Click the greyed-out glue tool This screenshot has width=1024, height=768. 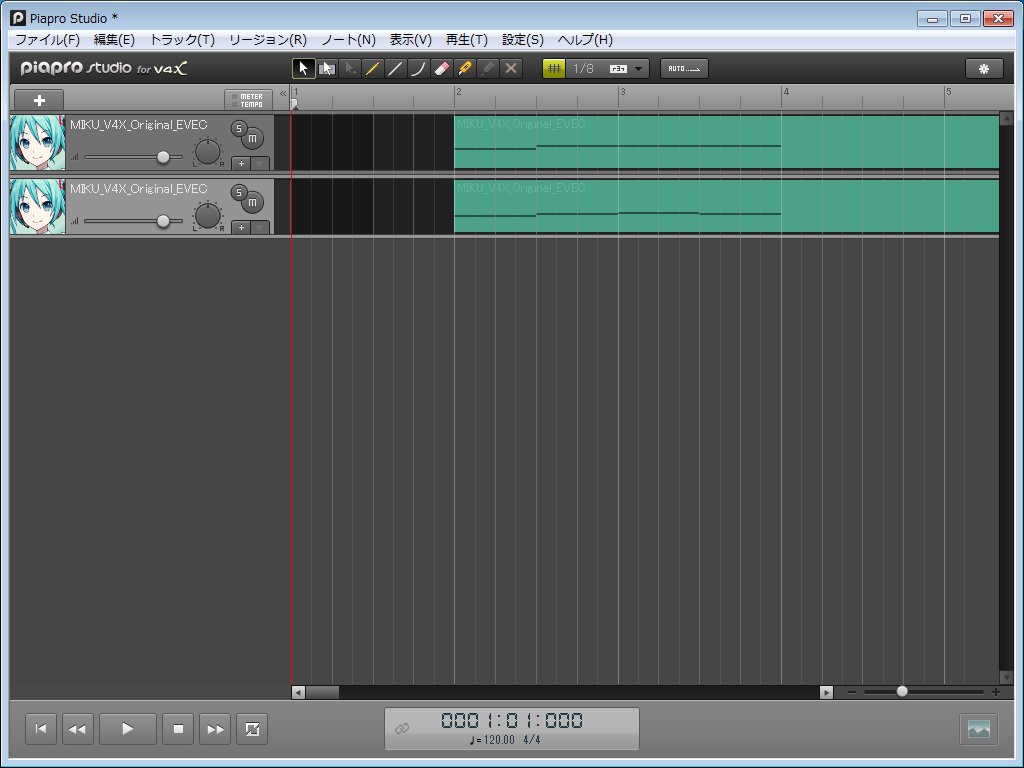pyautogui.click(x=488, y=69)
